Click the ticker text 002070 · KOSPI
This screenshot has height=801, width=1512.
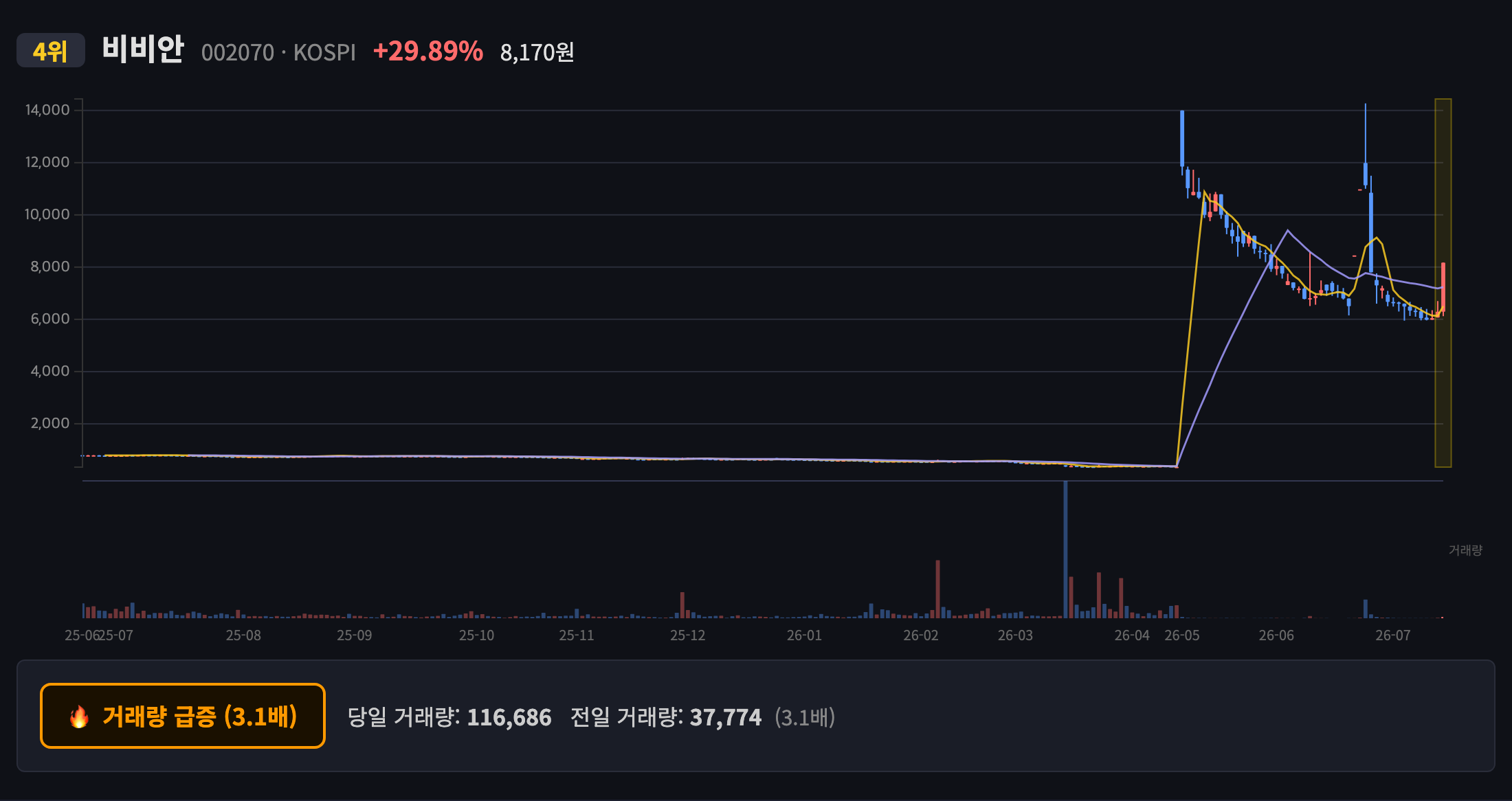point(278,52)
